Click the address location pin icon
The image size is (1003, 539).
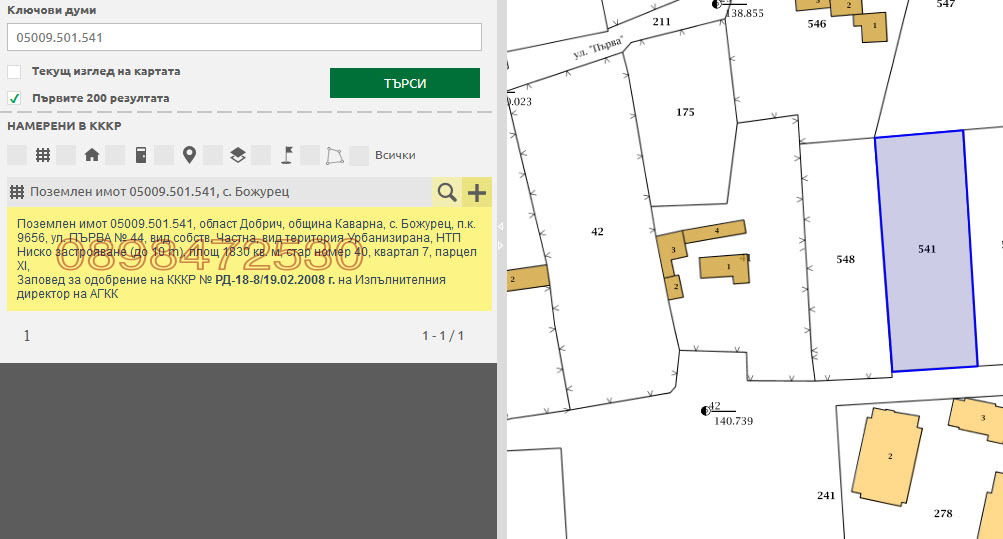coord(189,155)
